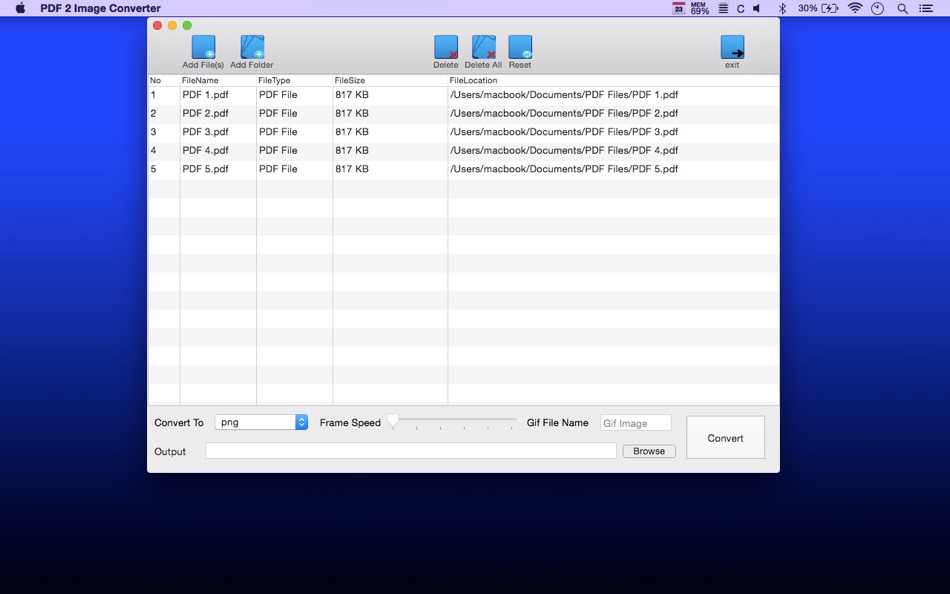Screen dimensions: 950x594
Task: Select the PDF 3.pdf file name
Action: coord(205,132)
